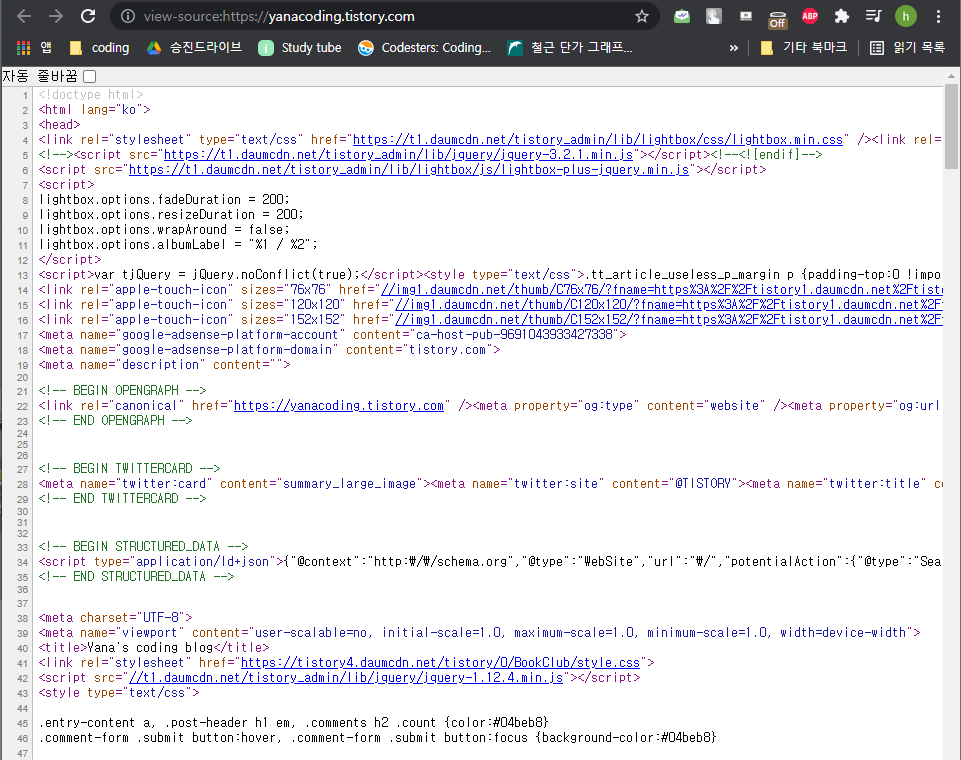The image size is (961, 760).
Task: Click the scrollbar up arrow
Action: 951,76
